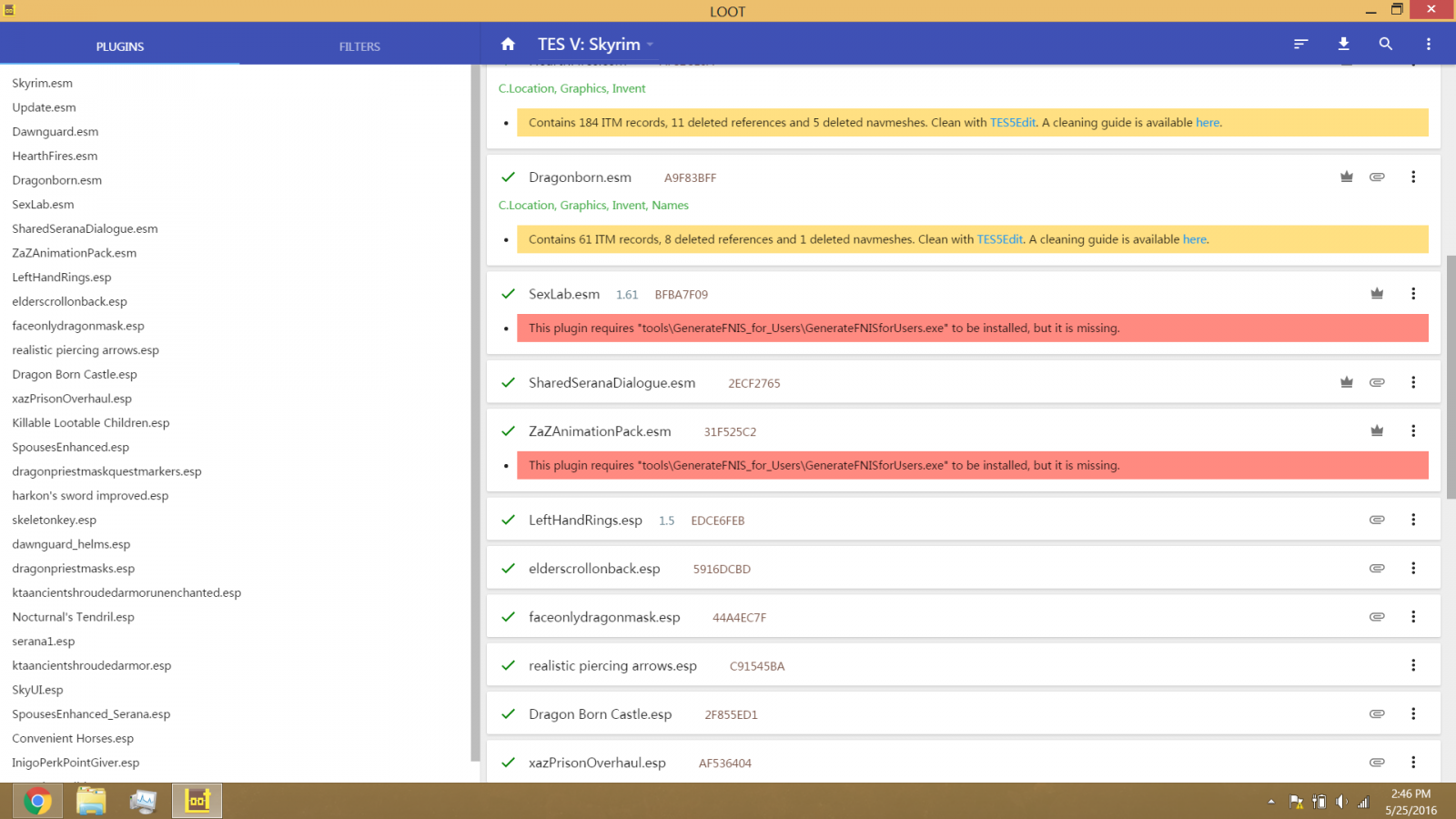1456x819 pixels.
Task: Open File Explorer from the taskbar
Action: 91,801
